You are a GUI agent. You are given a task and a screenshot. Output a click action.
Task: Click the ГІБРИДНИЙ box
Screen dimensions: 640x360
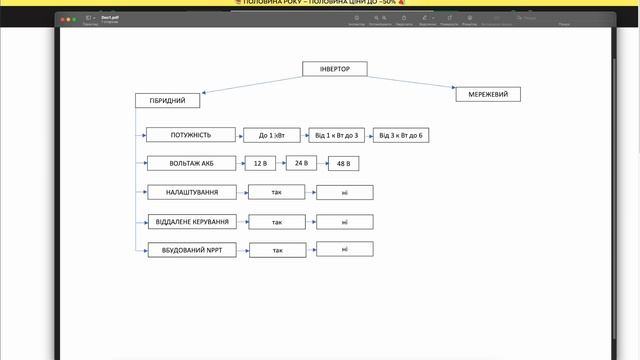(x=167, y=100)
